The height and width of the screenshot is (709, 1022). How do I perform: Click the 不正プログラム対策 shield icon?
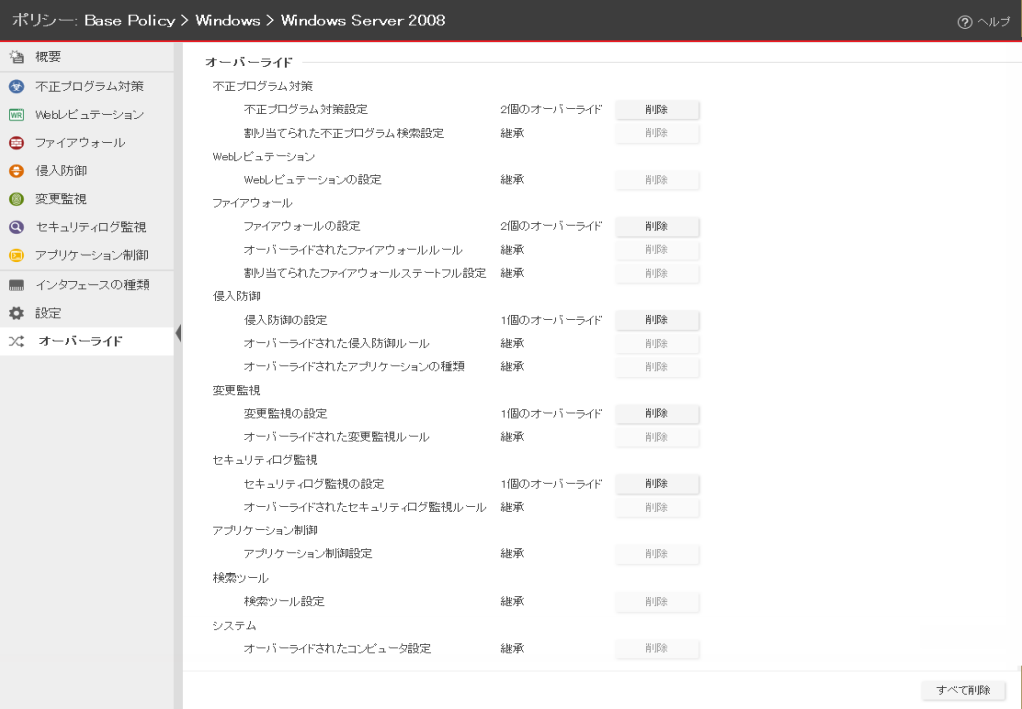pos(16,86)
